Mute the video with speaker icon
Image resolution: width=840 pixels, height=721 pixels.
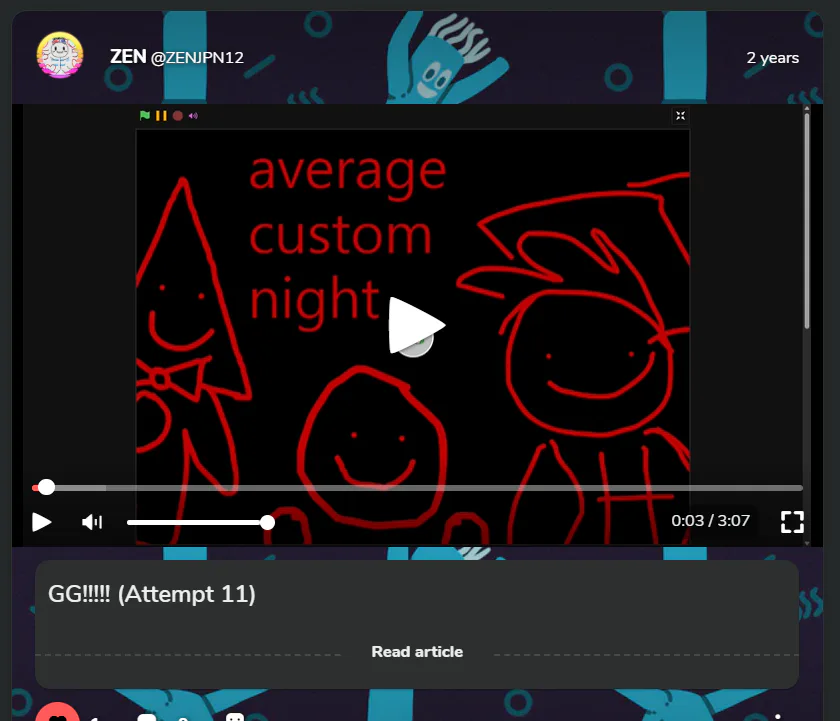tap(92, 522)
